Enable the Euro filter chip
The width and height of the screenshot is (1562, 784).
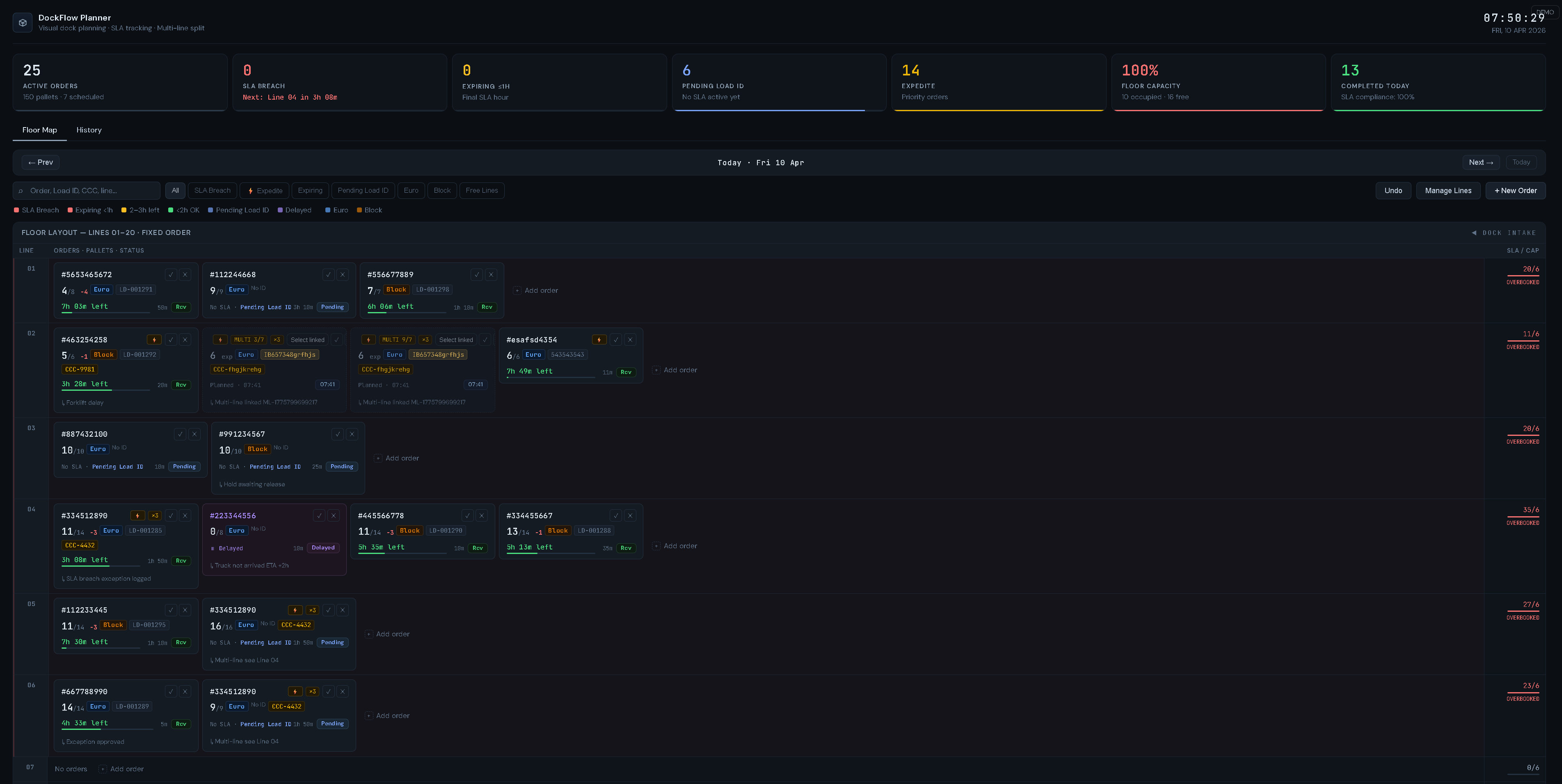411,190
